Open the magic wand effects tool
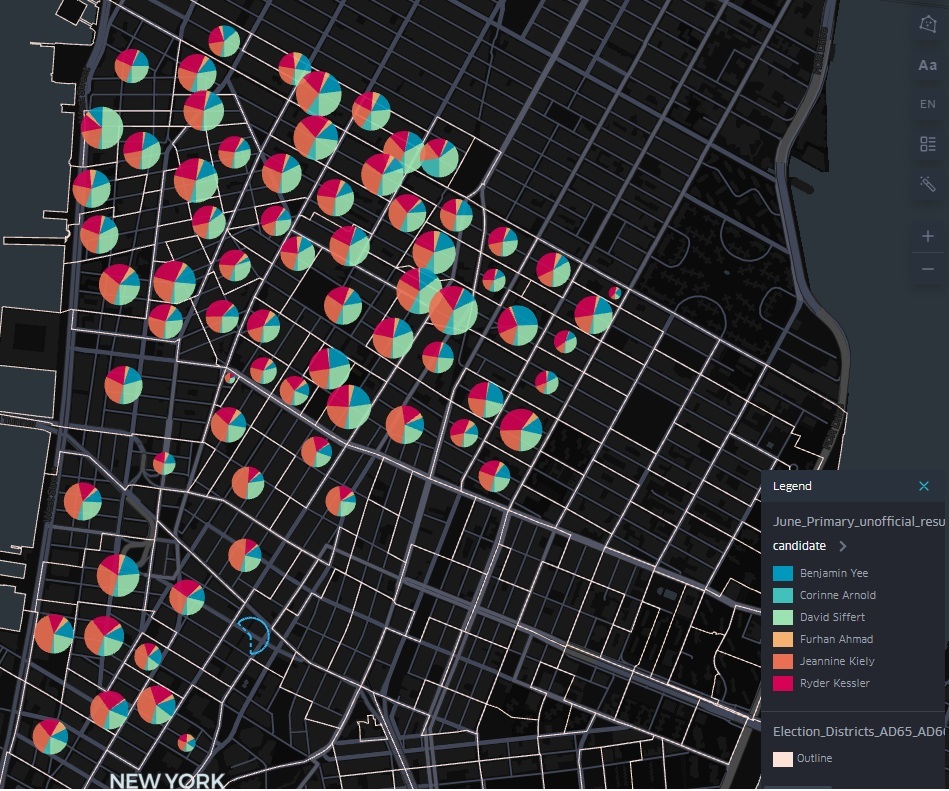This screenshot has width=949, height=791. click(x=927, y=184)
